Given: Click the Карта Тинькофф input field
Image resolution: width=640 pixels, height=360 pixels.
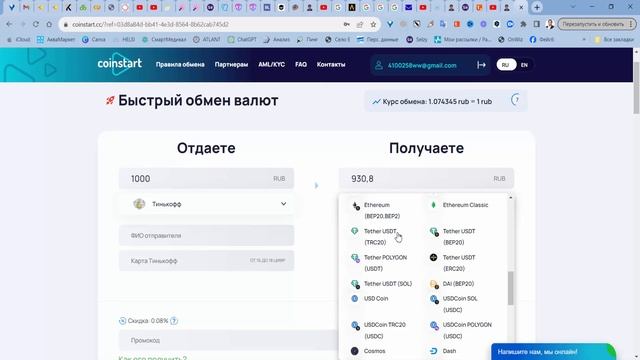Looking at the screenshot, I should click(207, 260).
